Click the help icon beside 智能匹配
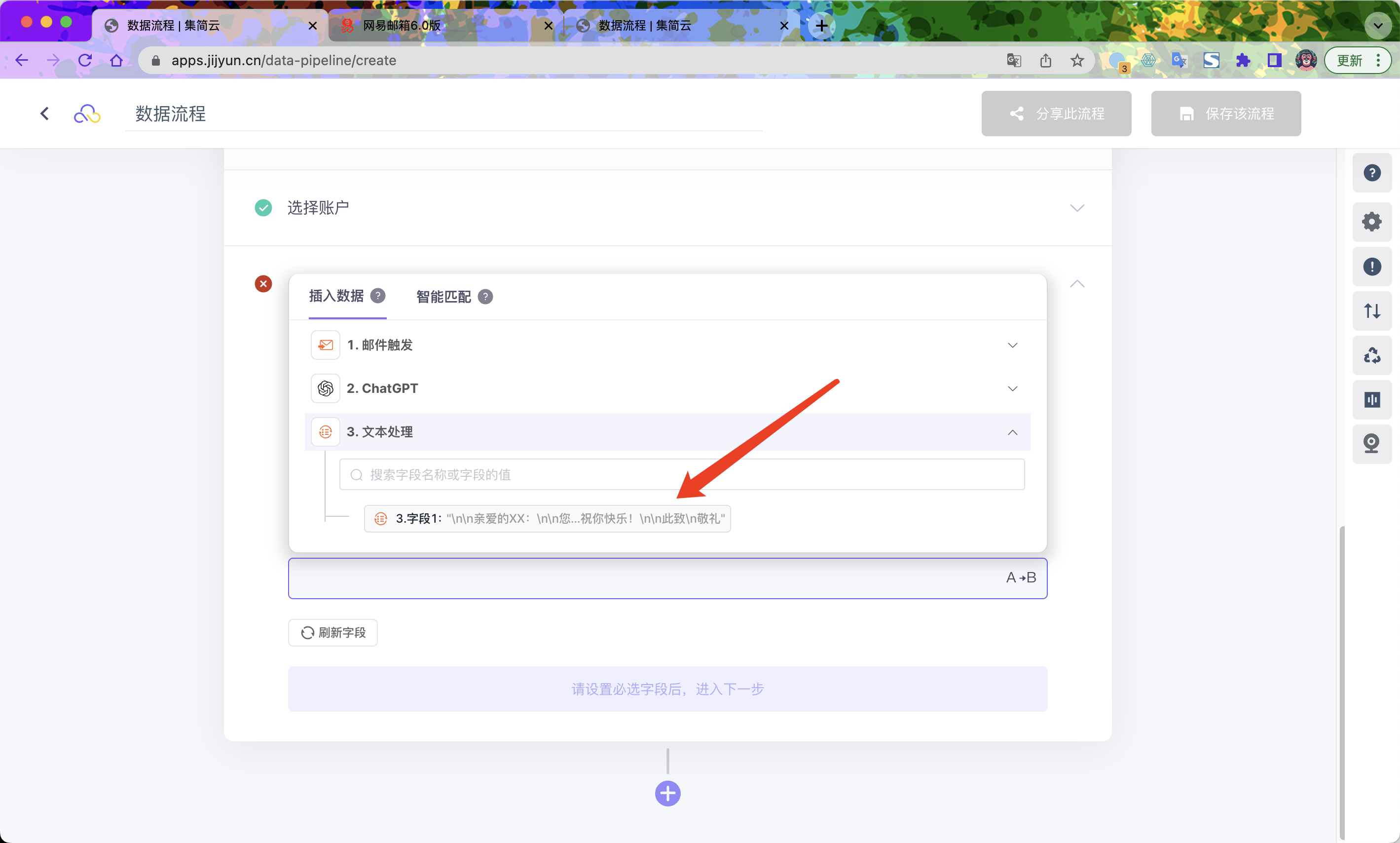This screenshot has height=843, width=1400. click(x=485, y=297)
